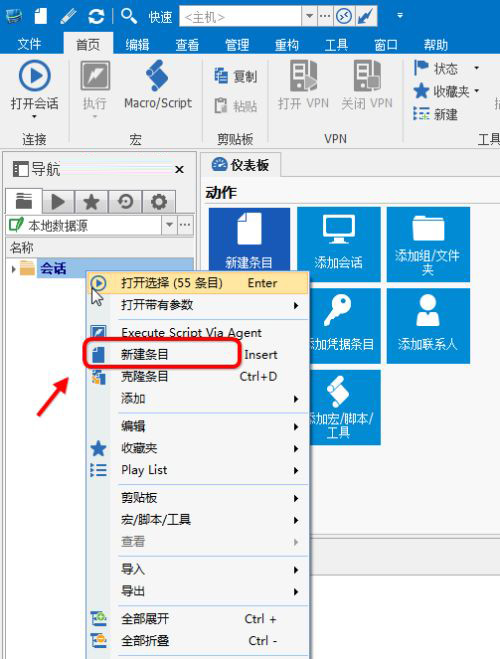The height and width of the screenshot is (659, 500).
Task: Open the 文件 menu tab
Action: point(29,44)
